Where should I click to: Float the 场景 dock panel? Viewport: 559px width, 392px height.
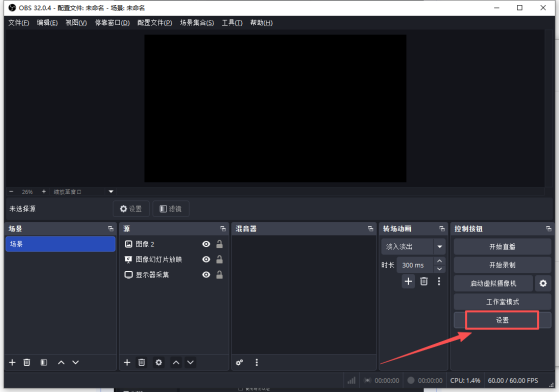click(111, 229)
